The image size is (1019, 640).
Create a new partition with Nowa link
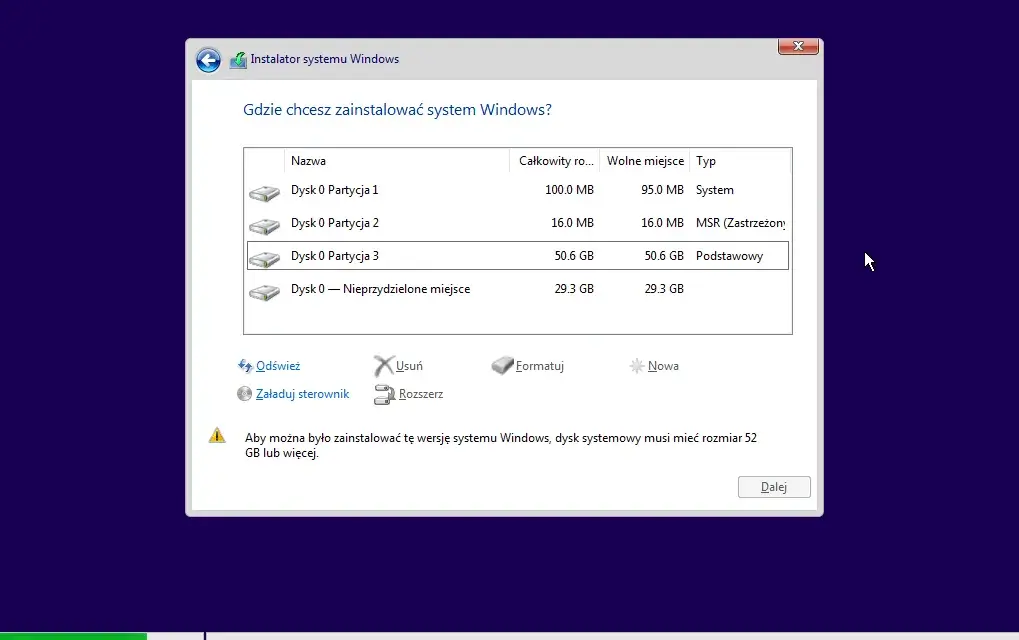663,366
